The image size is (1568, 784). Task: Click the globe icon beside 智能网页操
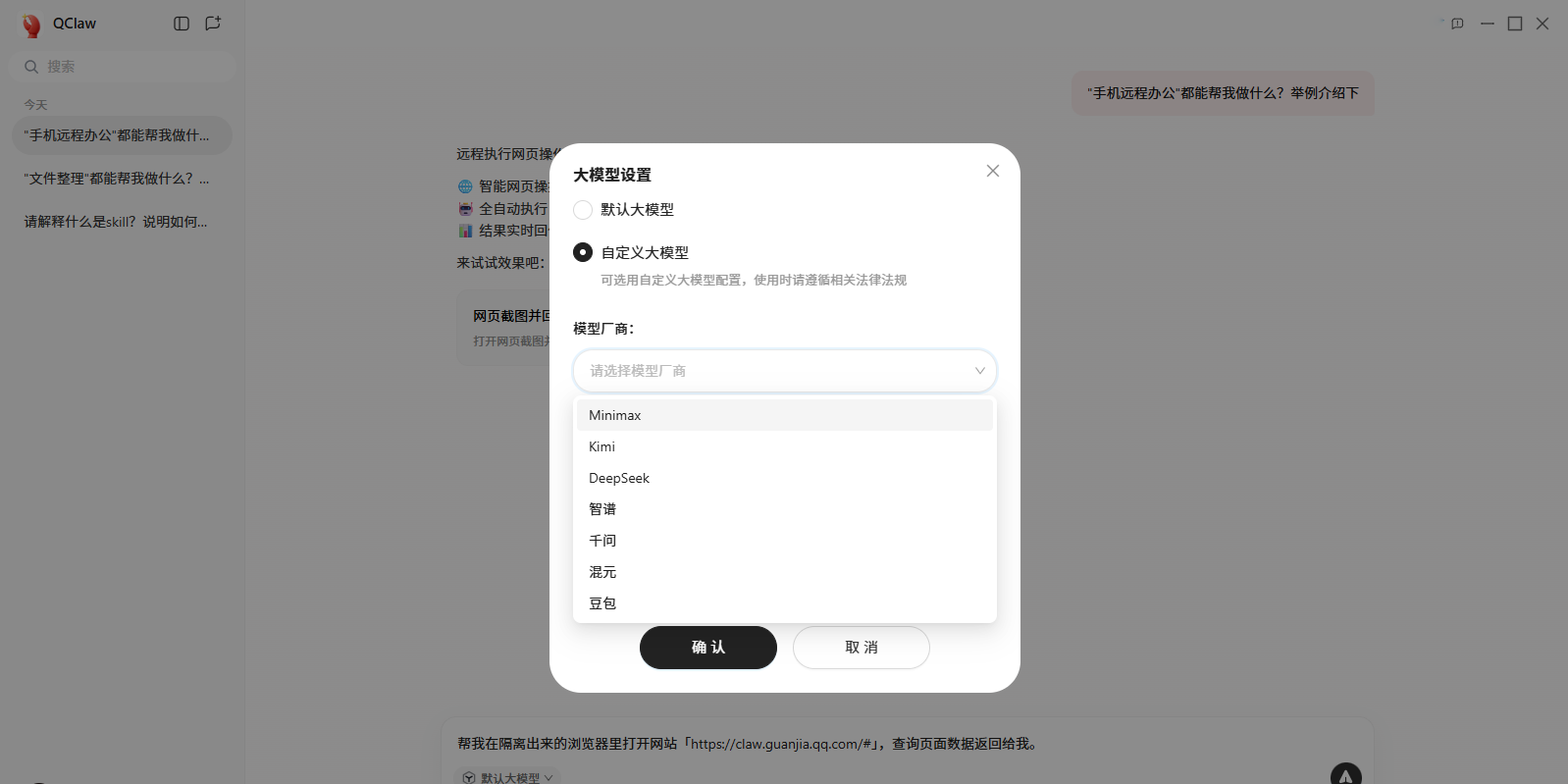point(465,186)
